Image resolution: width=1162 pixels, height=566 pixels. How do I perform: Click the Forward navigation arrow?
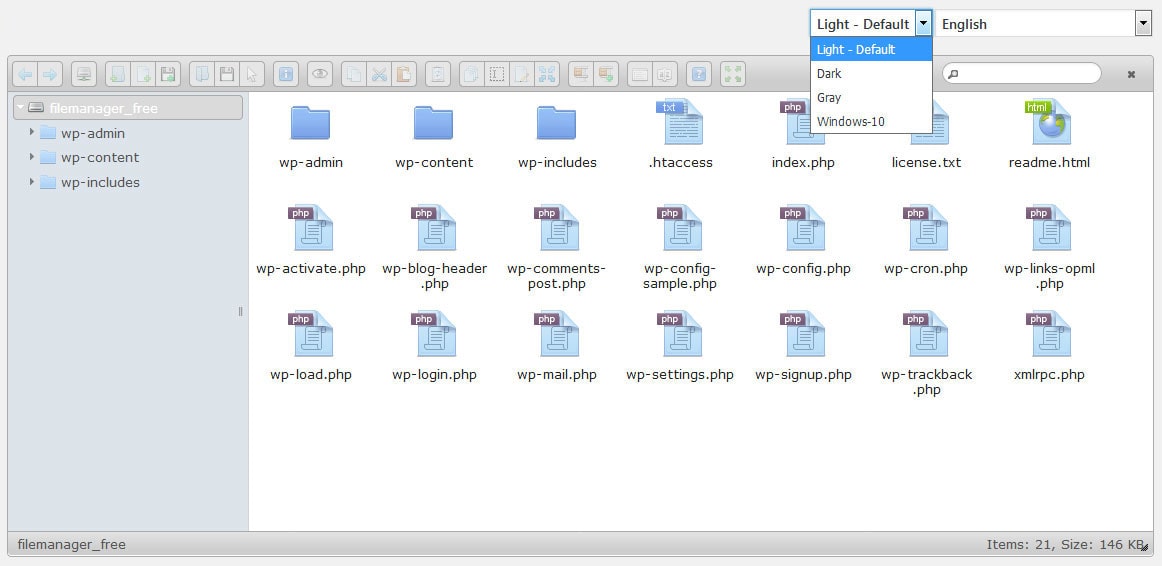(x=49, y=74)
